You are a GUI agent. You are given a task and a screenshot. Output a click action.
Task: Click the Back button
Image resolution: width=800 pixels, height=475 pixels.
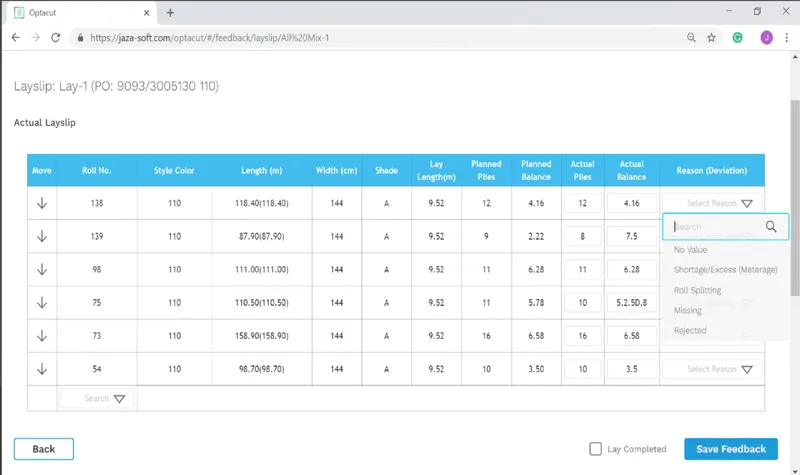44,449
